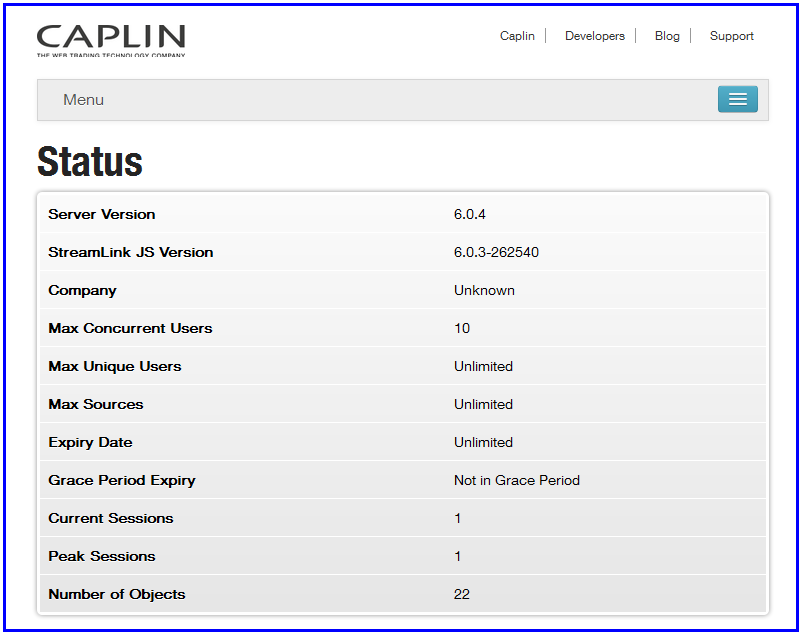
Task: Select the Peak Sessions value 1
Action: pyautogui.click(x=457, y=556)
